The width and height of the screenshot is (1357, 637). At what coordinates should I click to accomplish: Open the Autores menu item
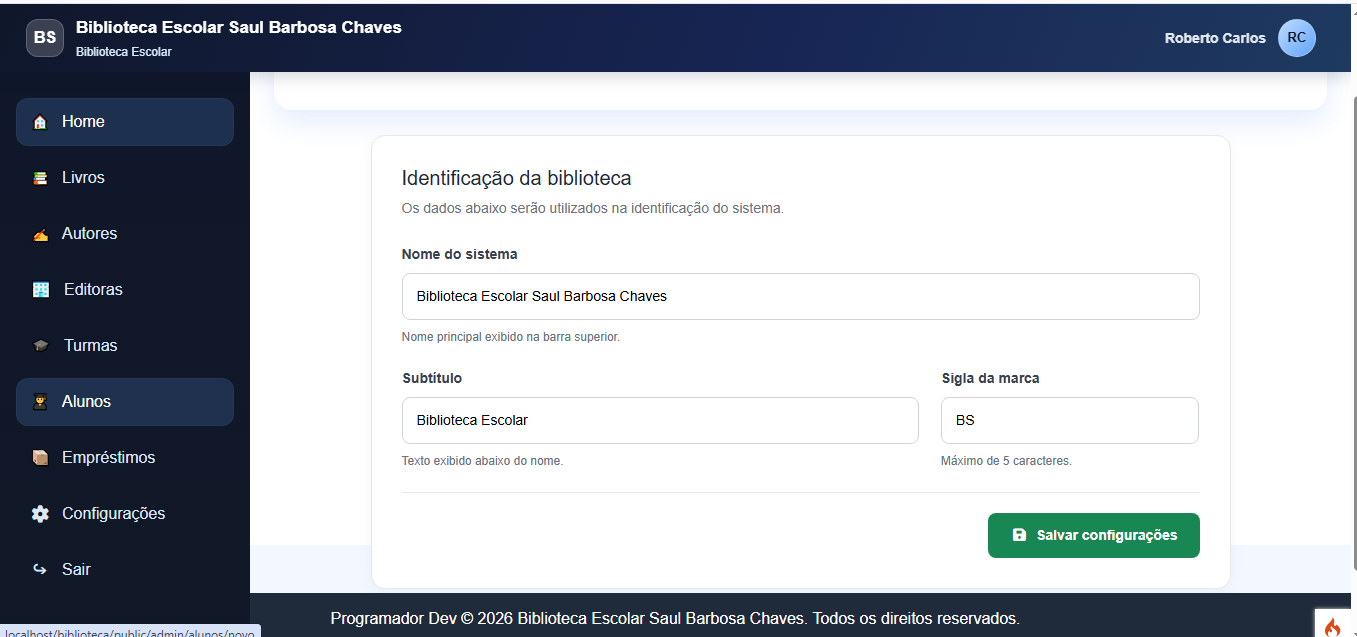click(125, 234)
